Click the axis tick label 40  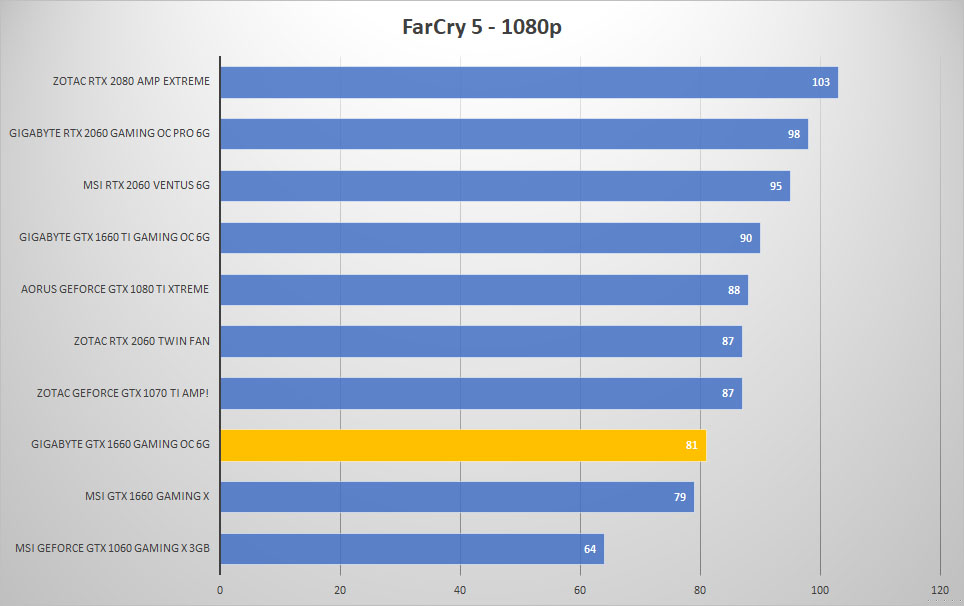pyautogui.click(x=460, y=590)
